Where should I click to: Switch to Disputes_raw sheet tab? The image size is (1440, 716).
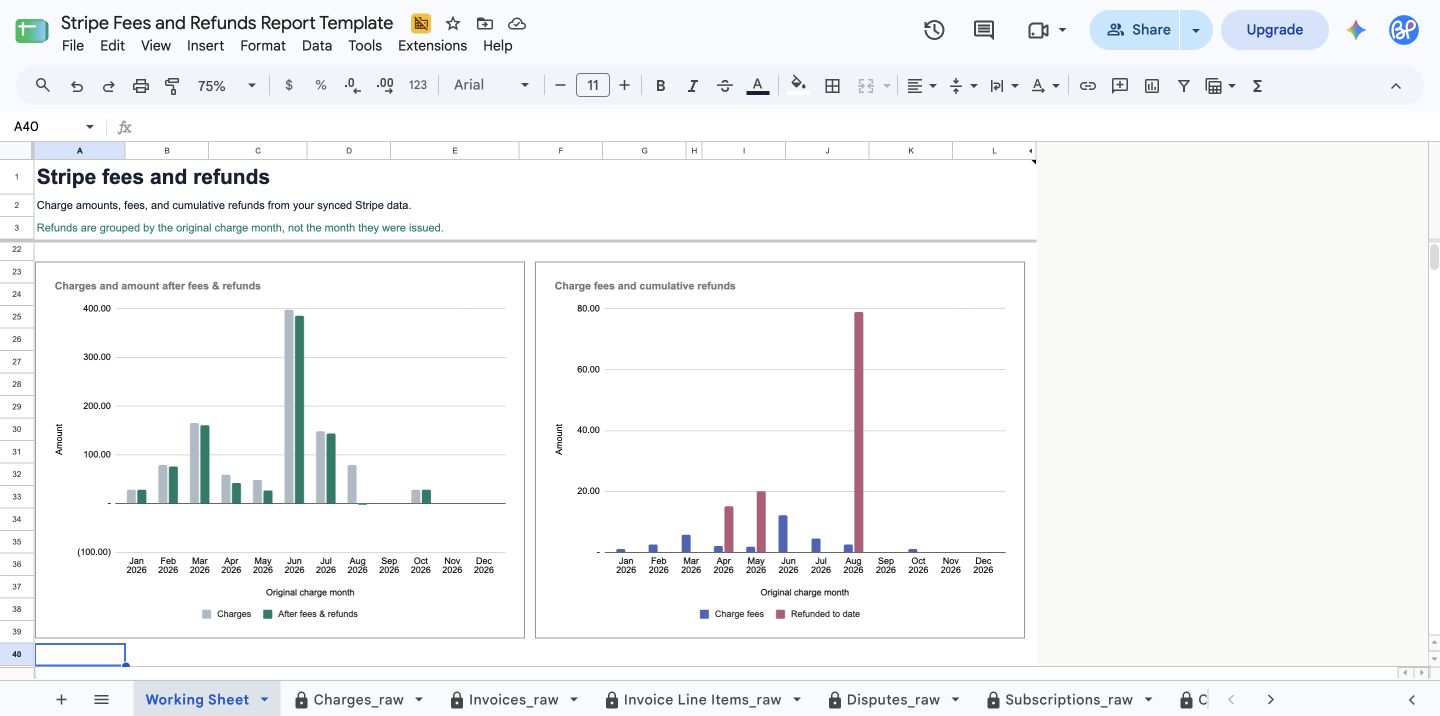pos(893,700)
